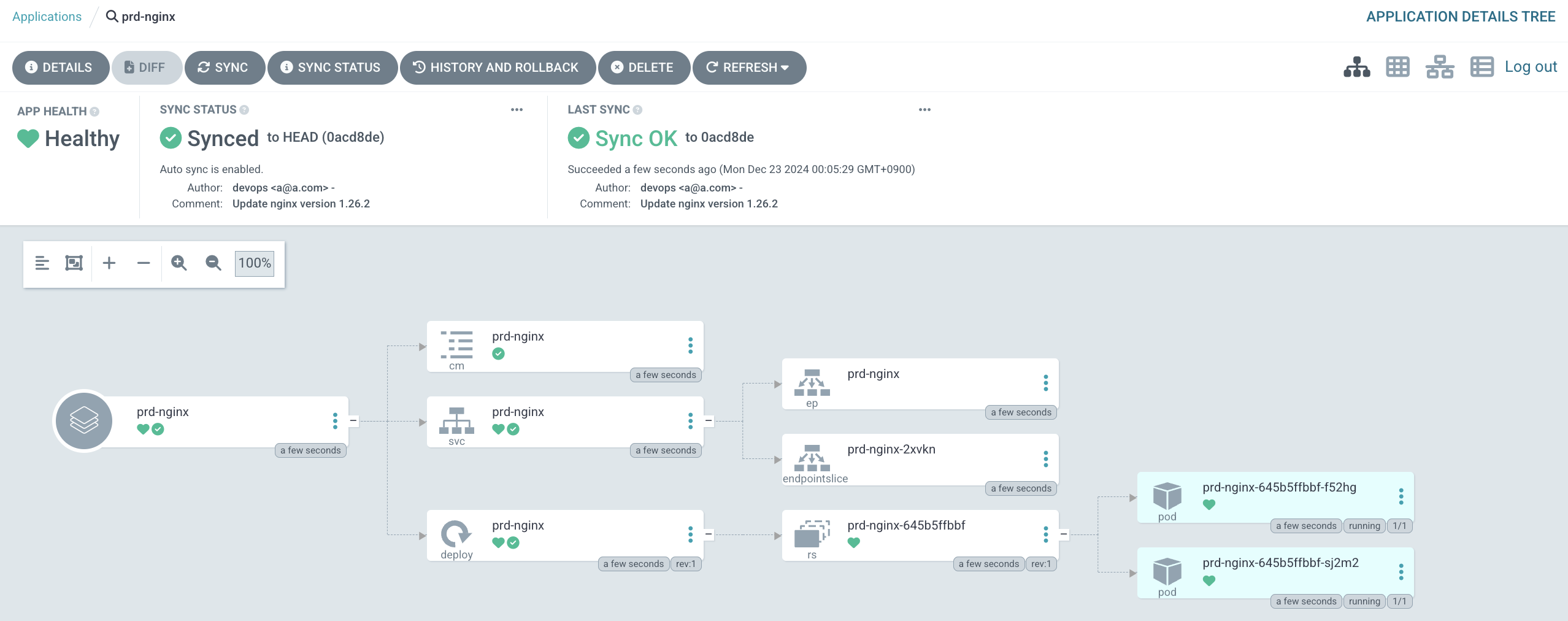
Task: Click rev:1 tag on deploy node
Action: pos(685,564)
